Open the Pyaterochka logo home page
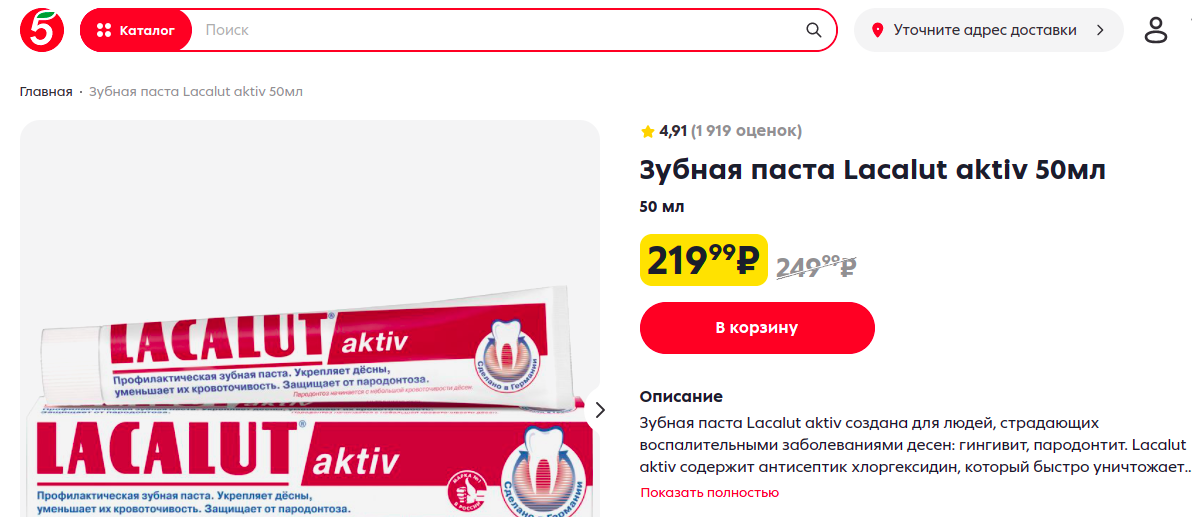Image resolution: width=1192 pixels, height=517 pixels. pyautogui.click(x=42, y=30)
